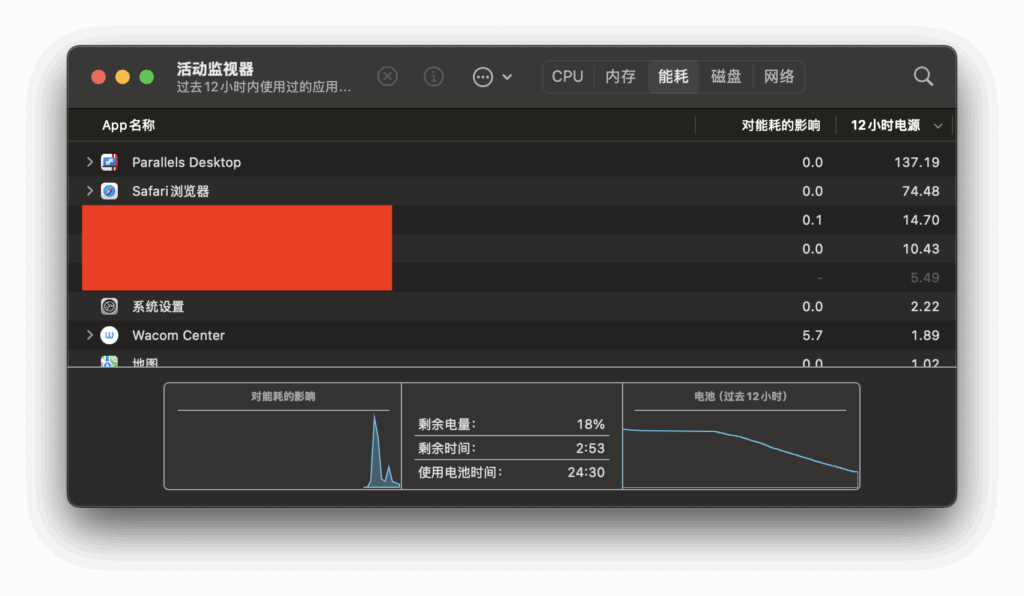
Task: Click the Wacom Center app icon
Action: [x=110, y=335]
